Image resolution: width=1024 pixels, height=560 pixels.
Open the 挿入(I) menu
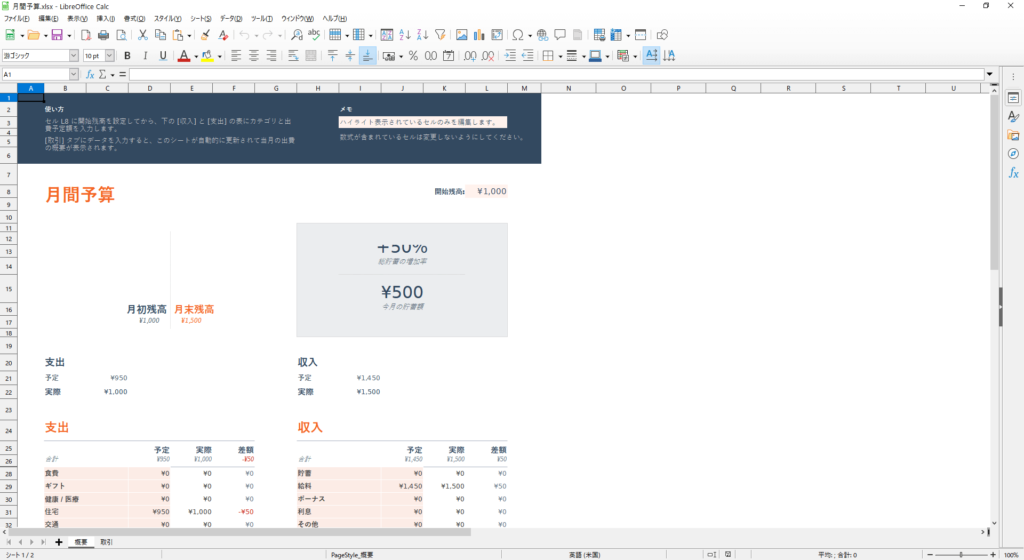tap(105, 19)
